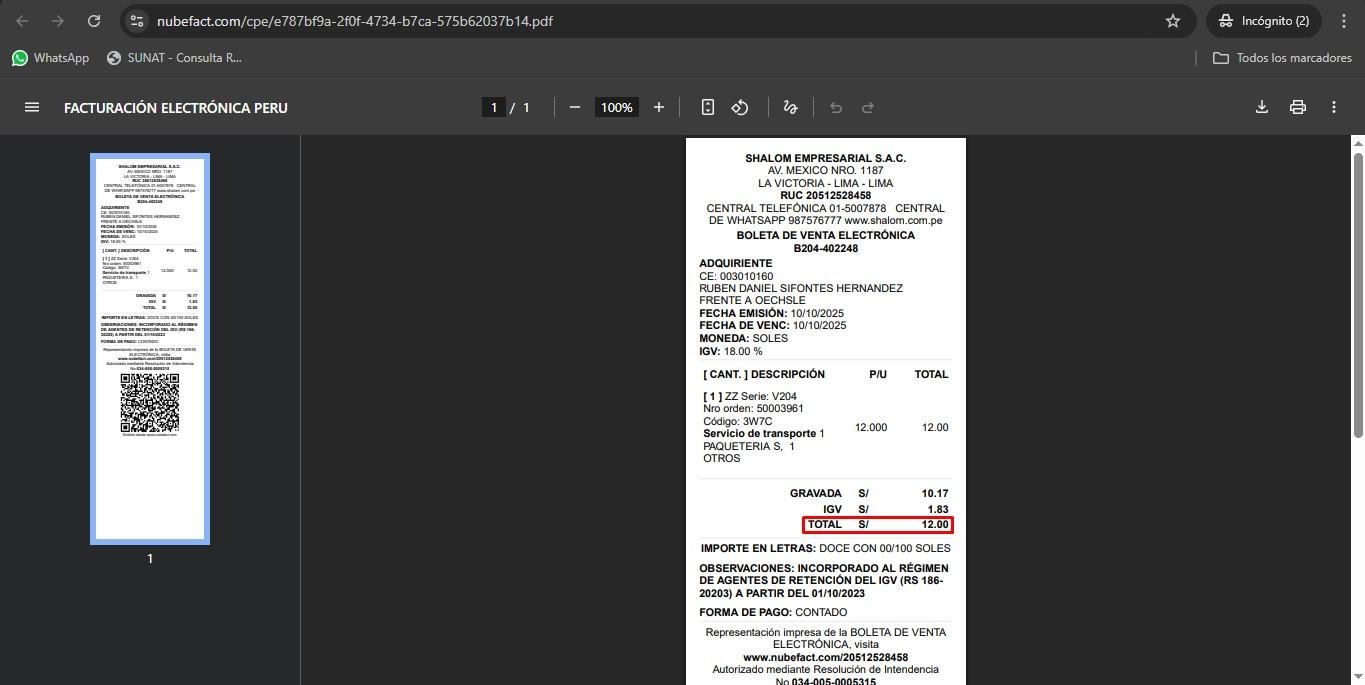Download the PDF file
Image resolution: width=1365 pixels, height=685 pixels.
point(1262,107)
